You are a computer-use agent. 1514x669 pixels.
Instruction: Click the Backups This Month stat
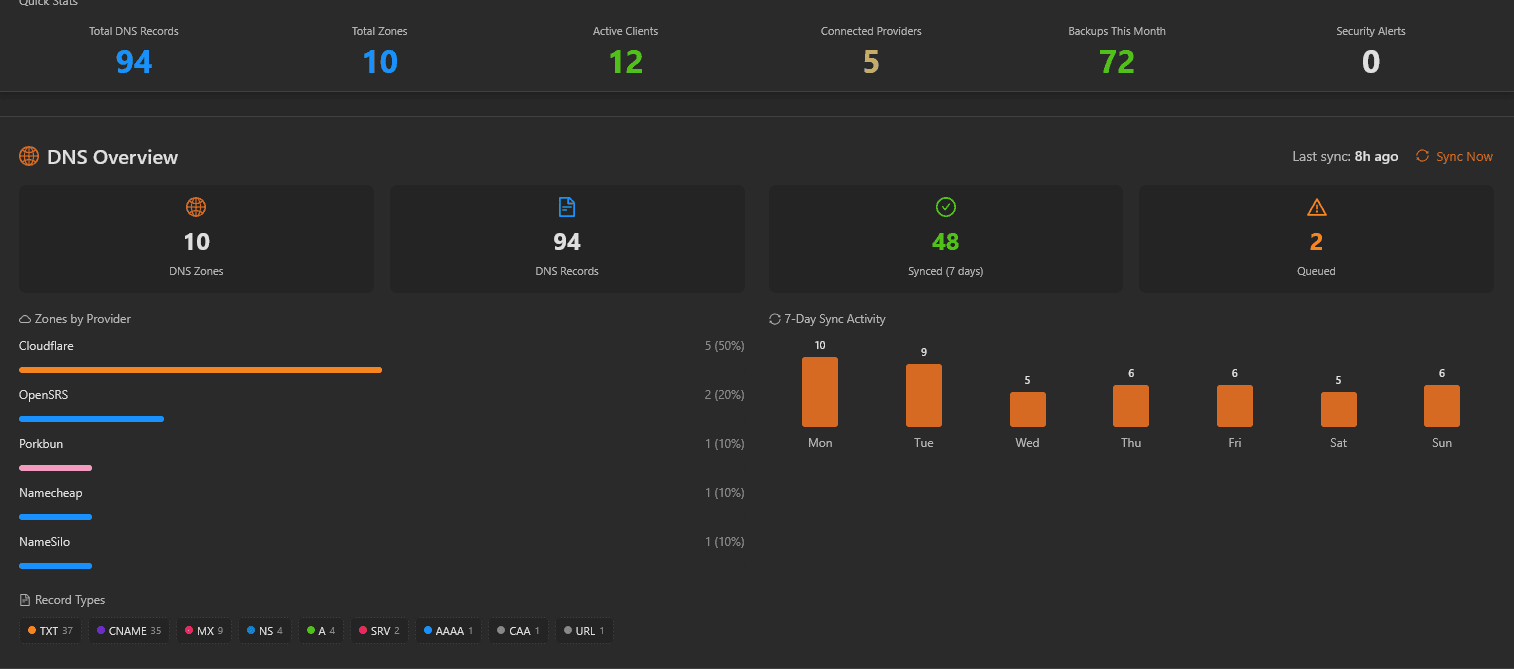(x=1117, y=52)
